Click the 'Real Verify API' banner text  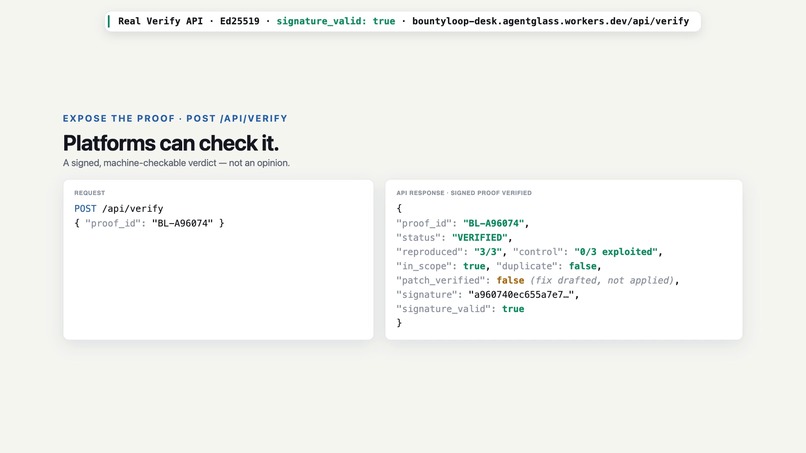pyautogui.click(x=160, y=21)
